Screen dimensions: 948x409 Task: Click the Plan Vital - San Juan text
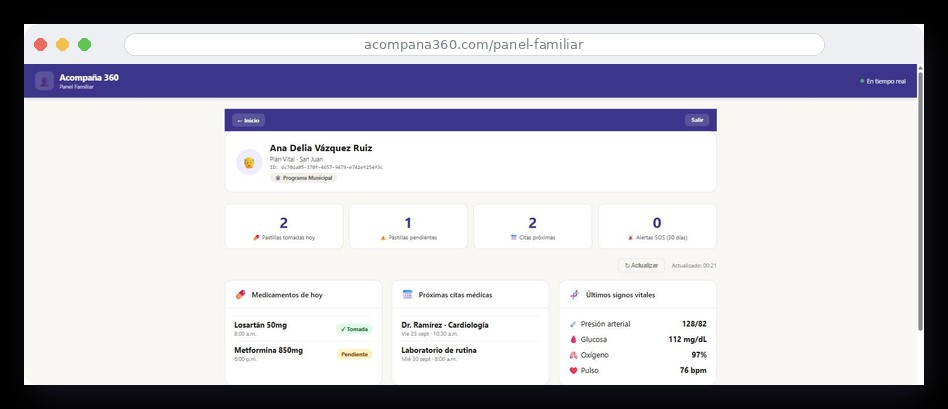pyautogui.click(x=296, y=159)
